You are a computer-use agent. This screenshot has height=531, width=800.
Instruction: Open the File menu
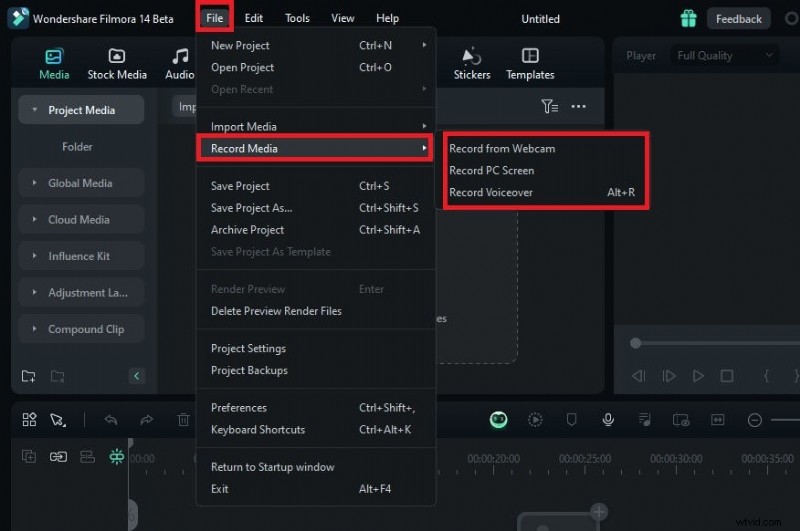coord(214,18)
